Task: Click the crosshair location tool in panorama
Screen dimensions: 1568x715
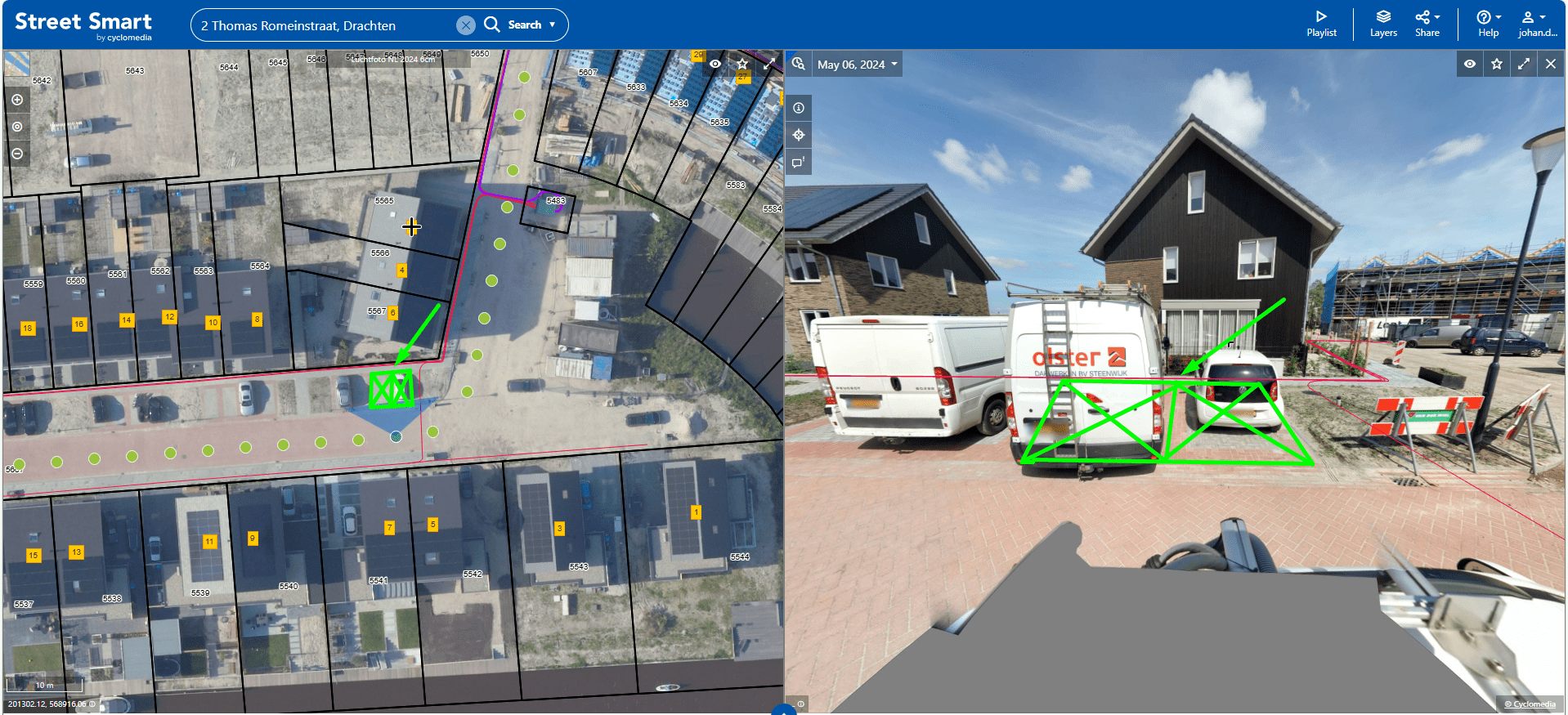Action: [x=799, y=135]
